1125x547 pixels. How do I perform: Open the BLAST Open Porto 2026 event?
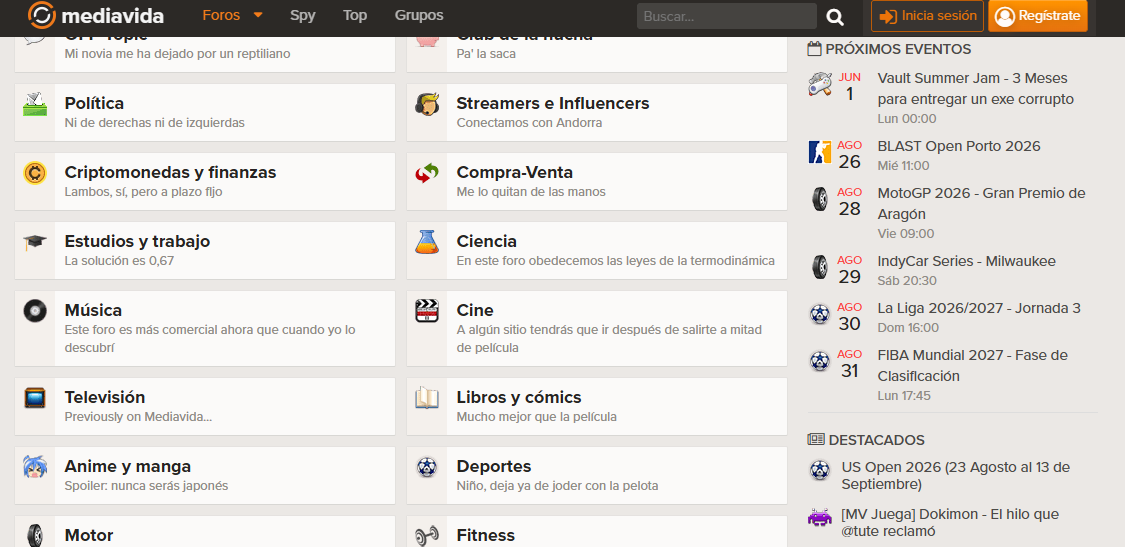(x=959, y=146)
